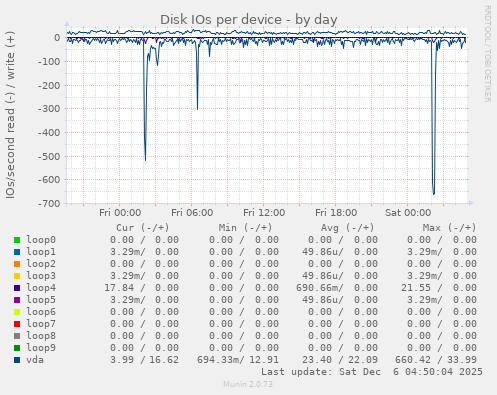Click the Max (-/+) column header

point(450,228)
